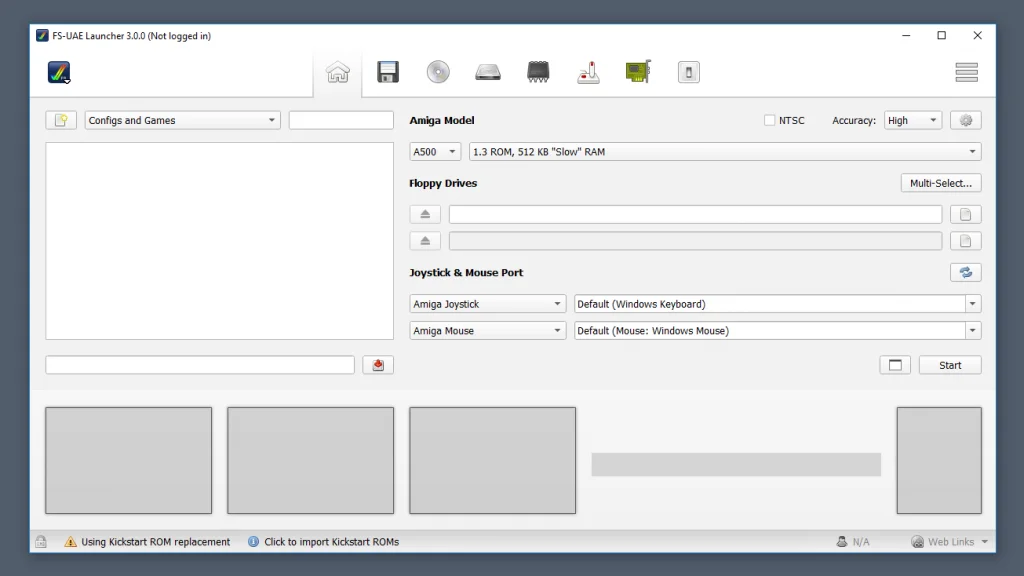The width and height of the screenshot is (1024, 576).
Task: Browse for a second floppy disk file
Action: 966,241
